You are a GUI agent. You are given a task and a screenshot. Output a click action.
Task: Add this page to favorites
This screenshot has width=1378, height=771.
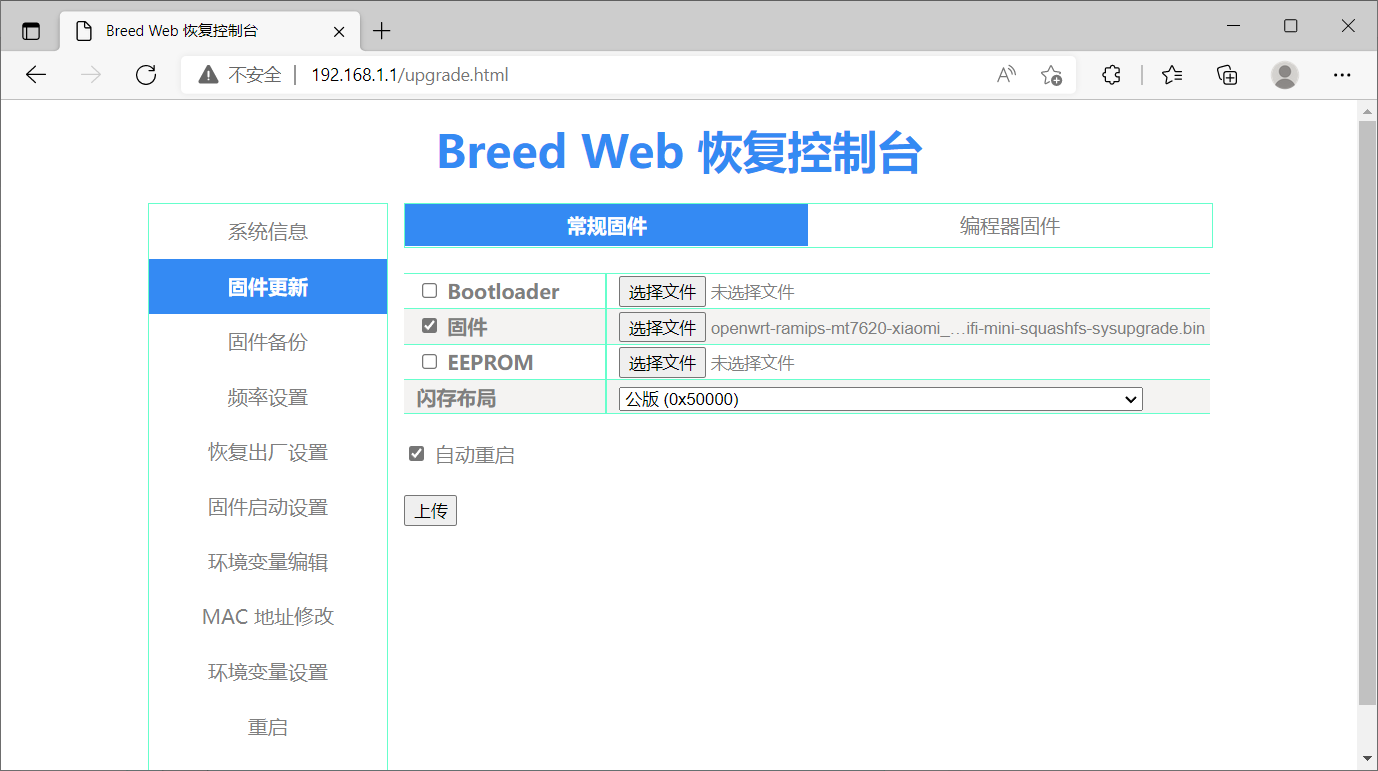[1051, 75]
